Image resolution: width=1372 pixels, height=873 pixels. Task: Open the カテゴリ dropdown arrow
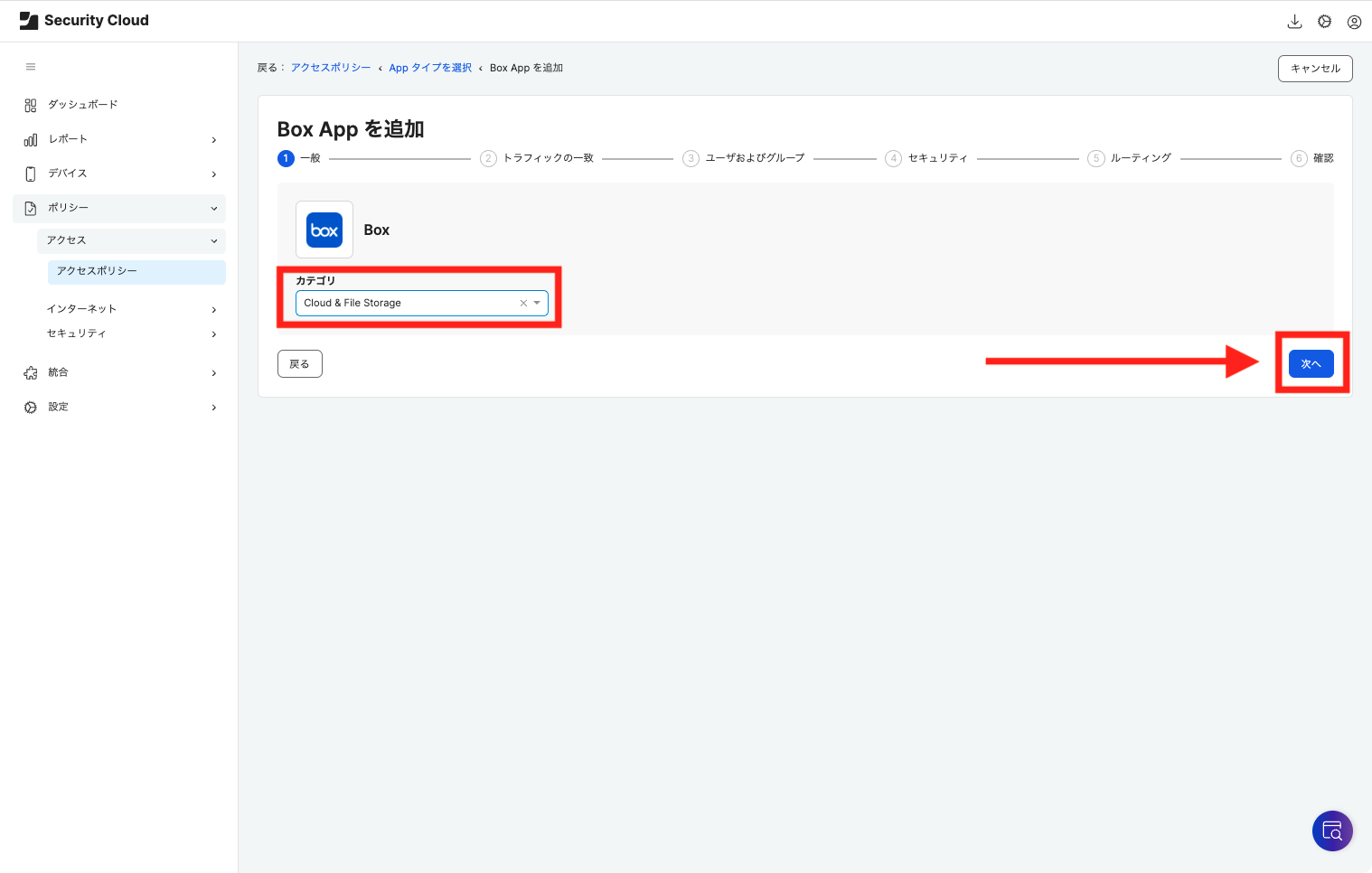(x=537, y=303)
